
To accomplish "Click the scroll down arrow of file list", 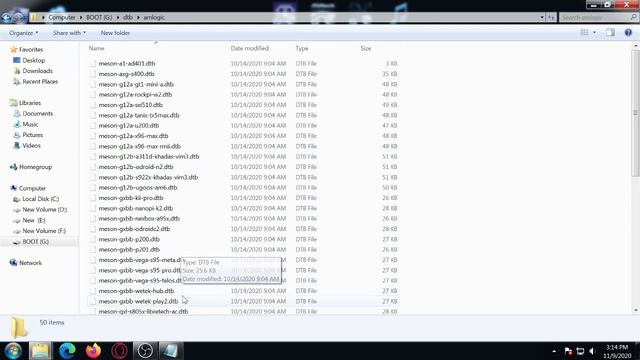I will (636, 310).
